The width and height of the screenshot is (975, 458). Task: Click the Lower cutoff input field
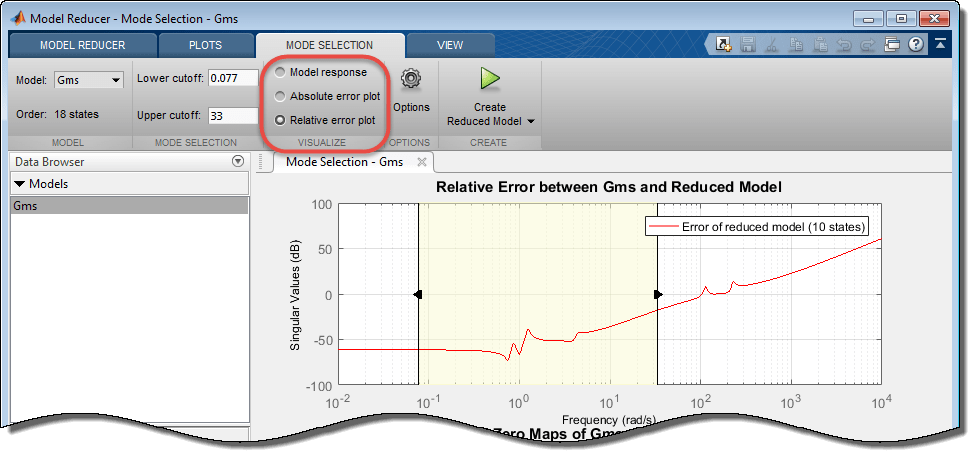coord(233,78)
